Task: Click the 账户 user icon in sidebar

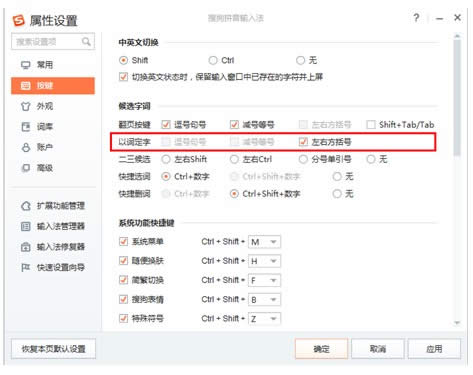Action: tap(26, 147)
